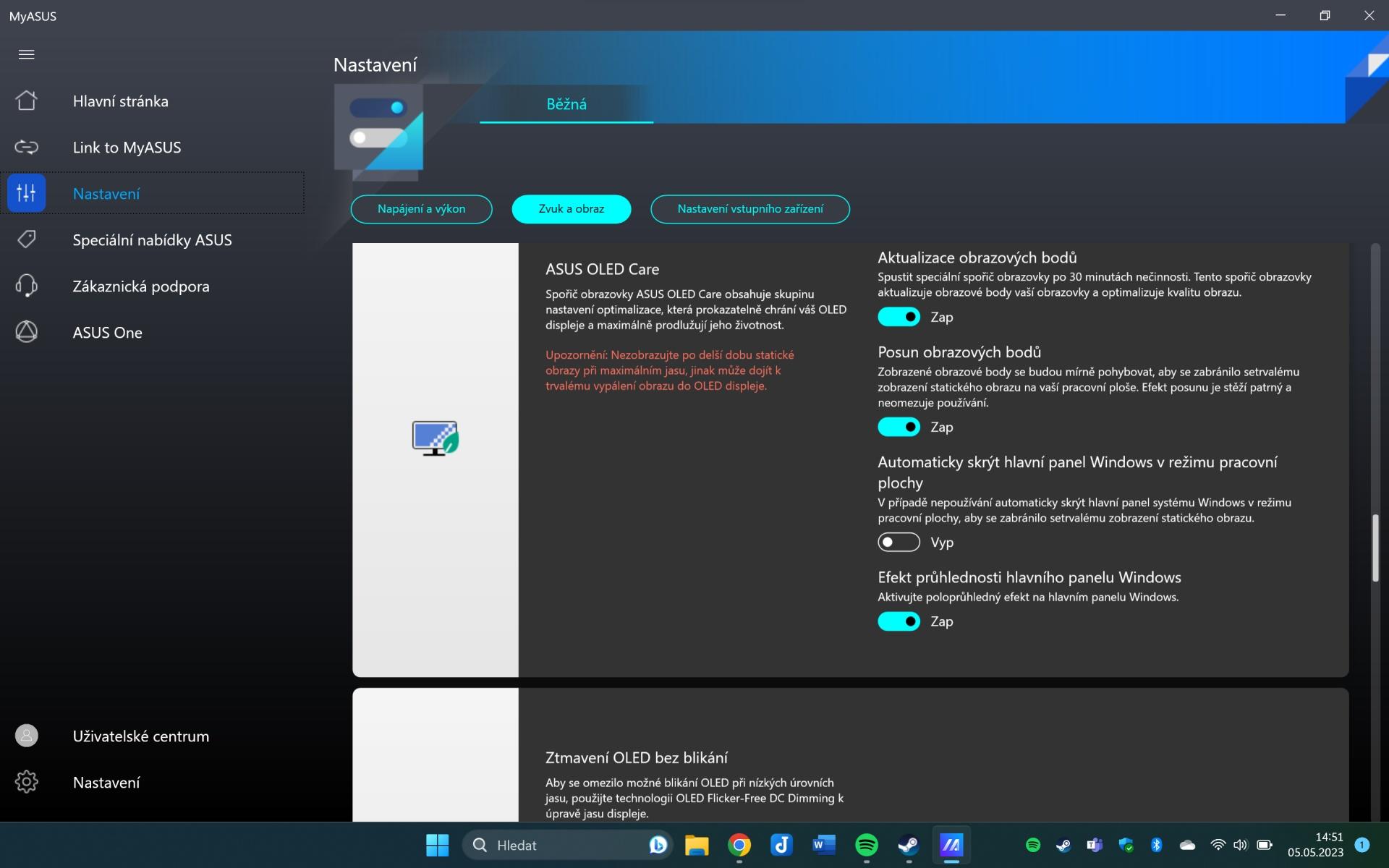Image resolution: width=1389 pixels, height=868 pixels.
Task: Open Zákaznická podpora in sidebar
Action: 141,286
